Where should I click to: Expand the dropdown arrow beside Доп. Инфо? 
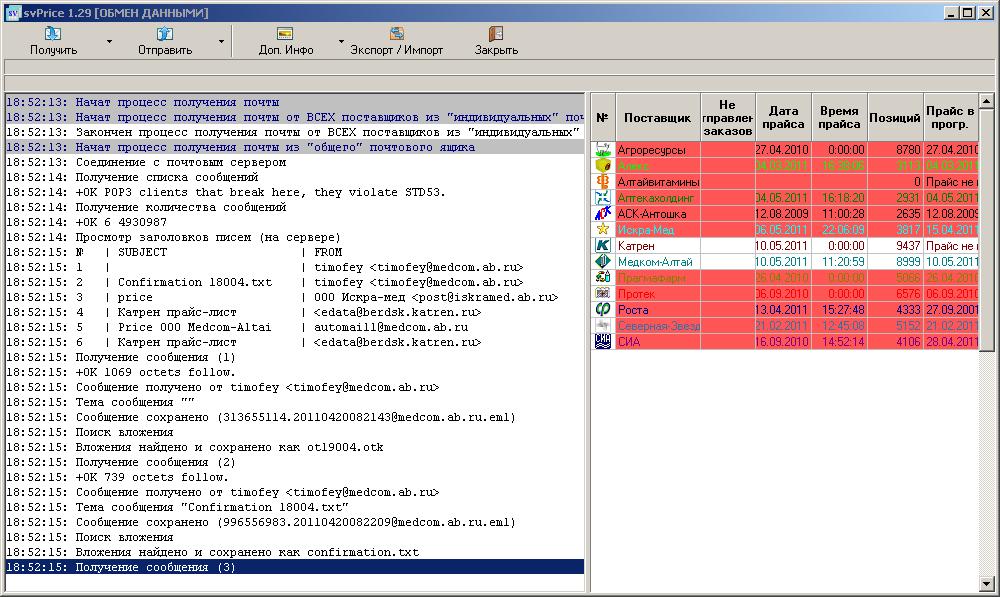click(x=341, y=42)
